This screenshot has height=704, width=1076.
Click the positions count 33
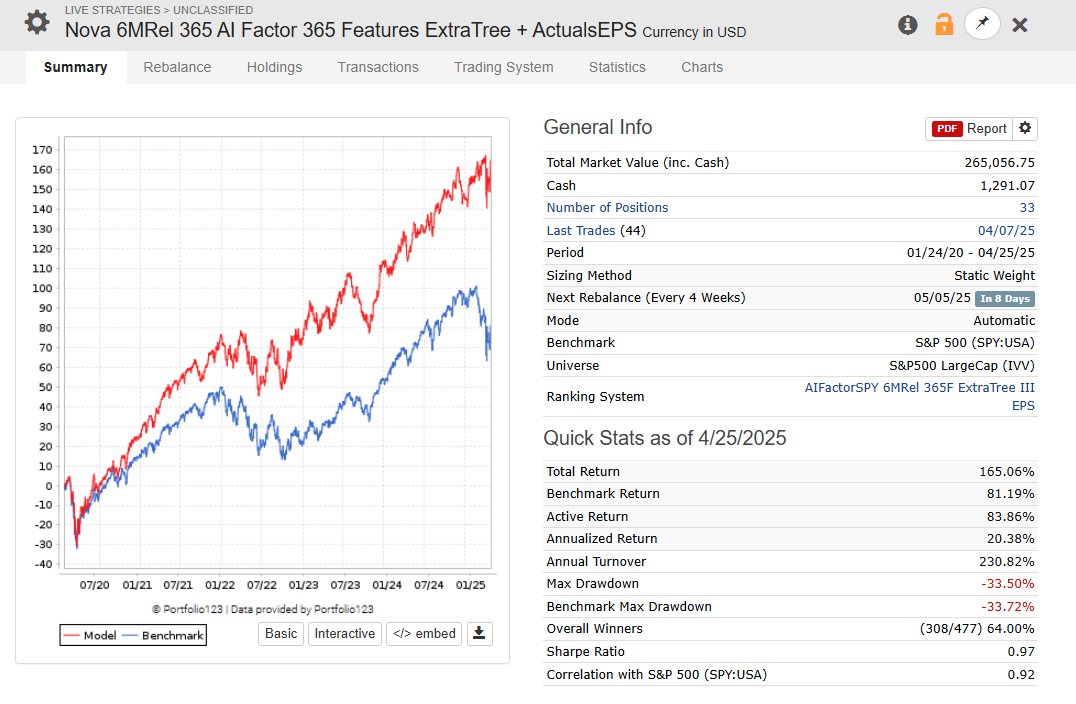1027,207
